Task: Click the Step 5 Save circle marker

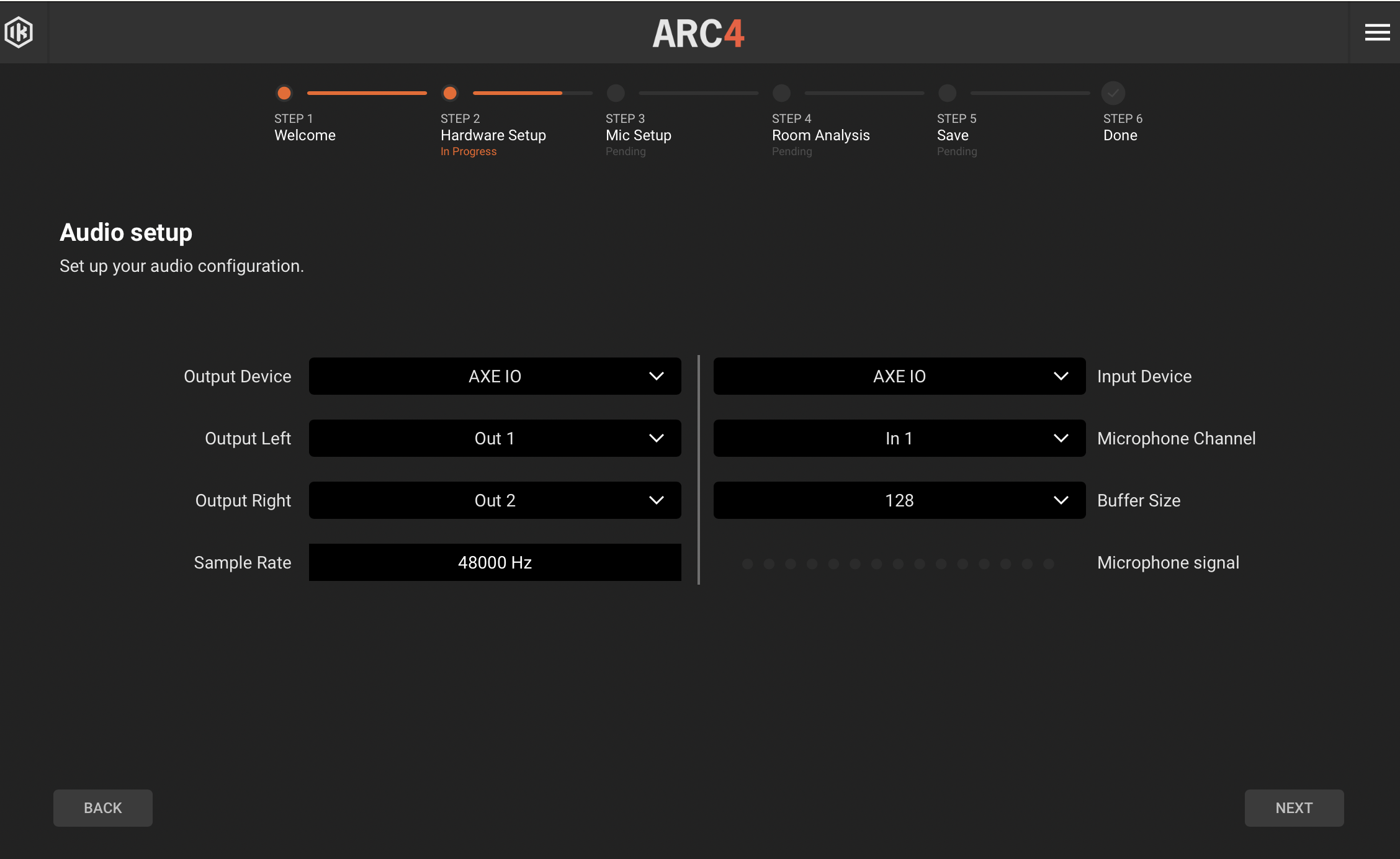Action: coord(947,93)
